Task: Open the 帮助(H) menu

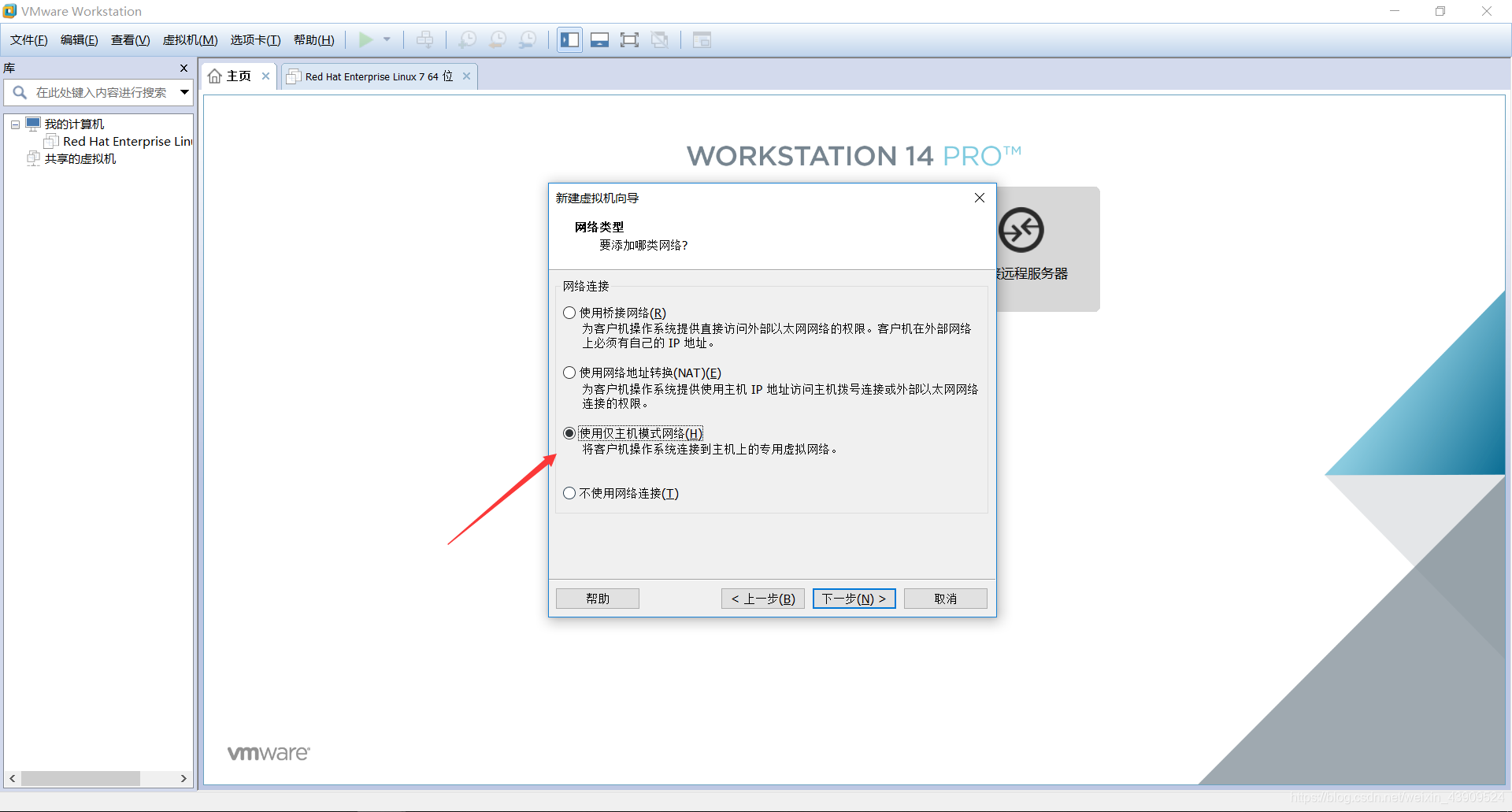Action: pos(313,40)
